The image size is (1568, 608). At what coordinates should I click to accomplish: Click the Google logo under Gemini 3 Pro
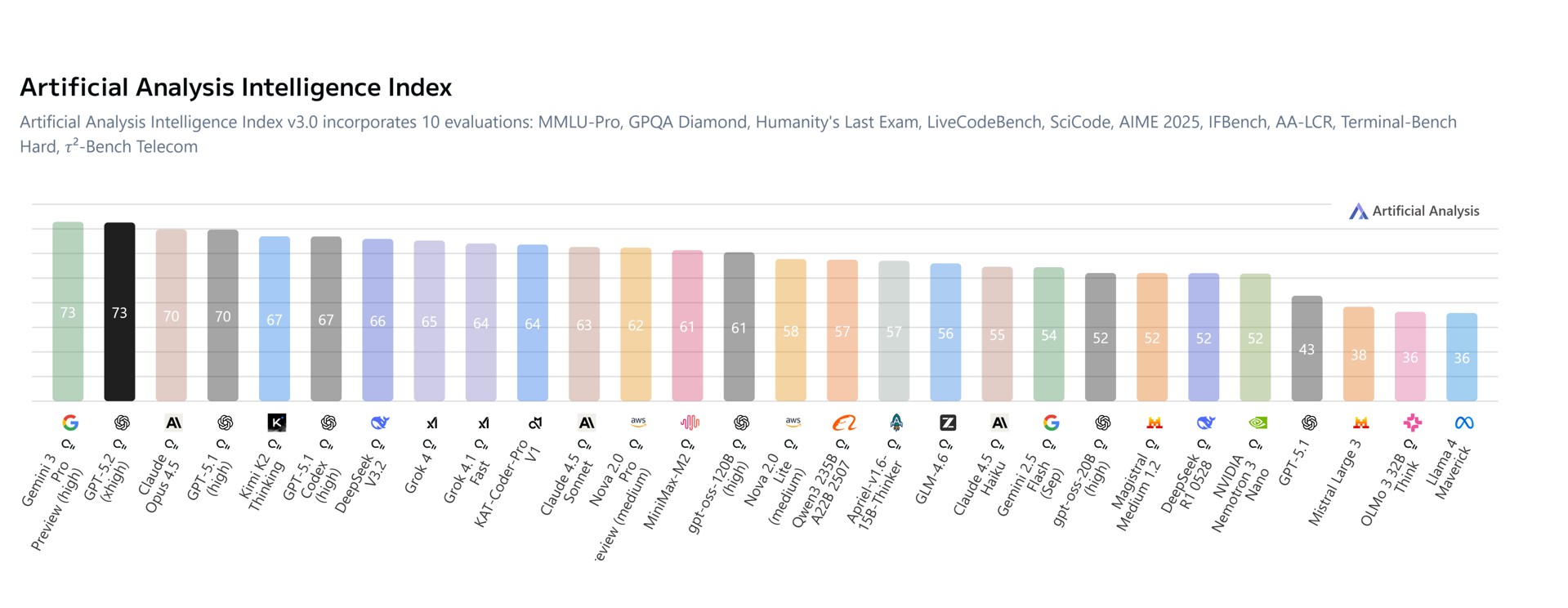coord(70,422)
